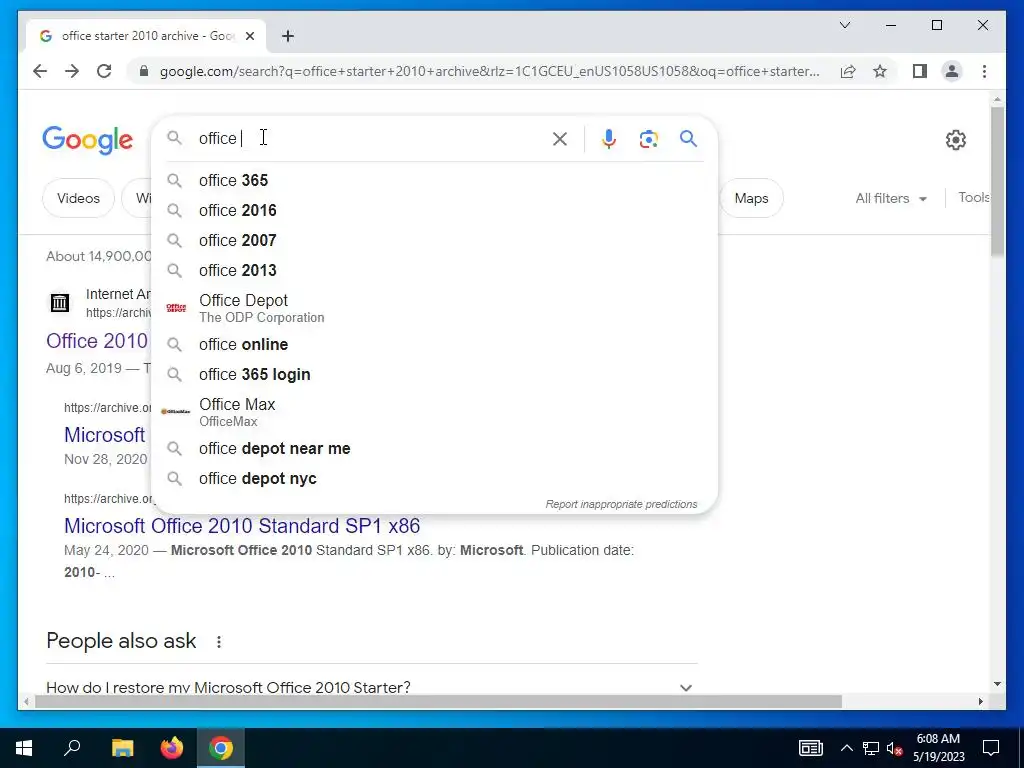Image resolution: width=1024 pixels, height=768 pixels.
Task: Choose suggestion 'office 2013'
Action: pos(434,270)
